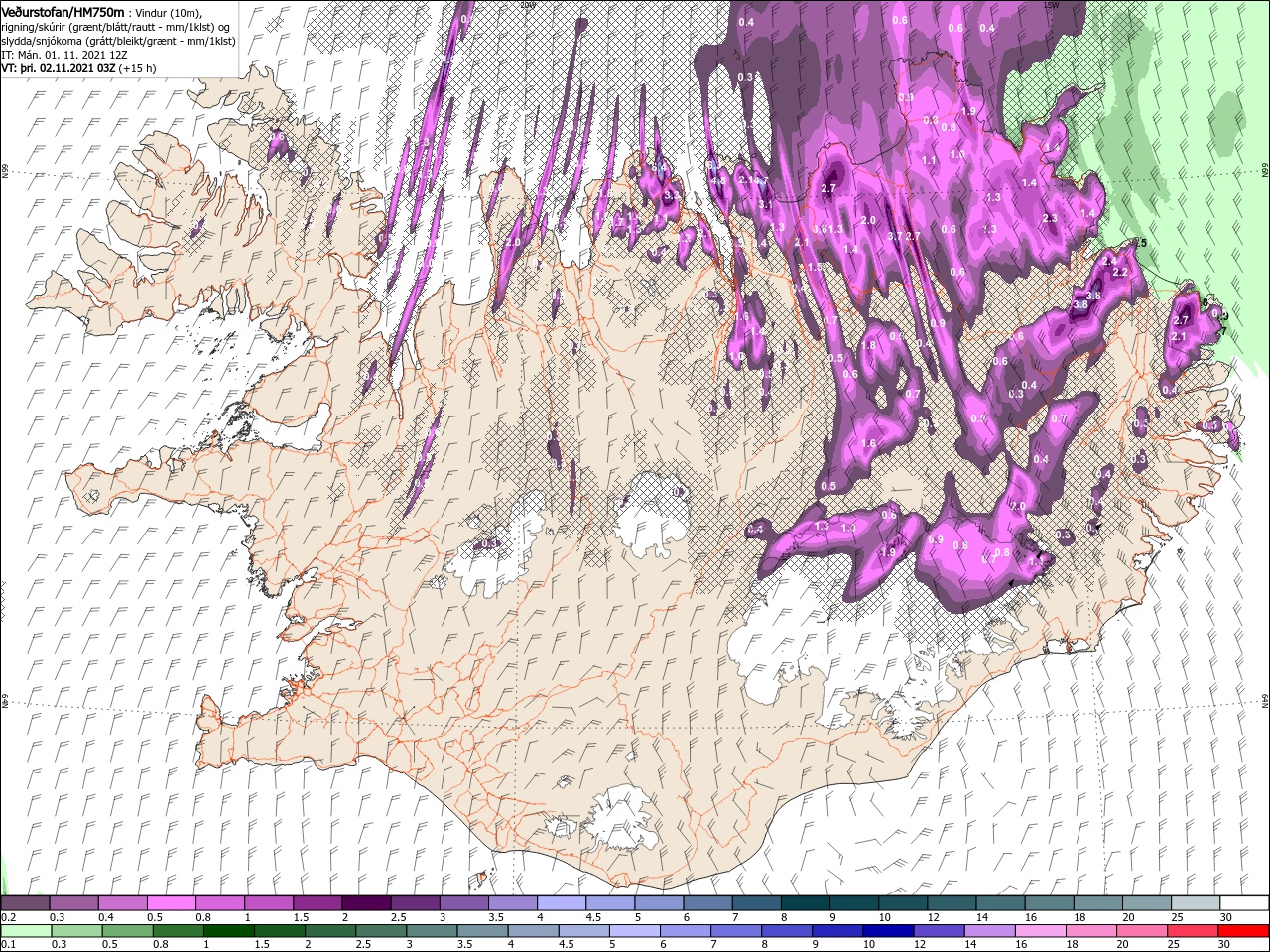Click the 'slydda/snjókoma' description line
Viewport: 1270px width, 952px height.
[118, 41]
